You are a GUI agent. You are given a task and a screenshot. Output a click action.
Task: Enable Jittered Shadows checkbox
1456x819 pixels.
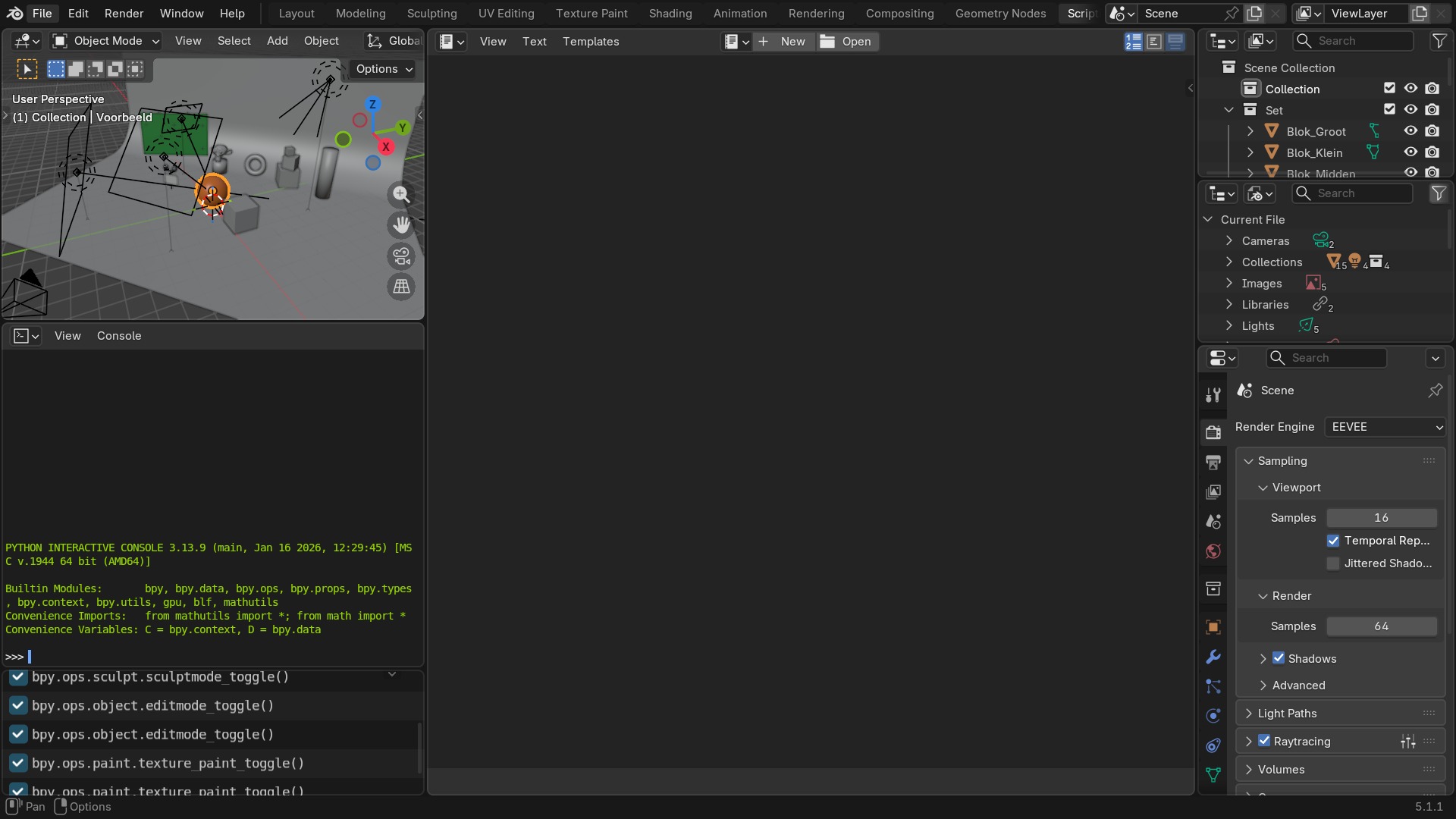pyautogui.click(x=1333, y=563)
